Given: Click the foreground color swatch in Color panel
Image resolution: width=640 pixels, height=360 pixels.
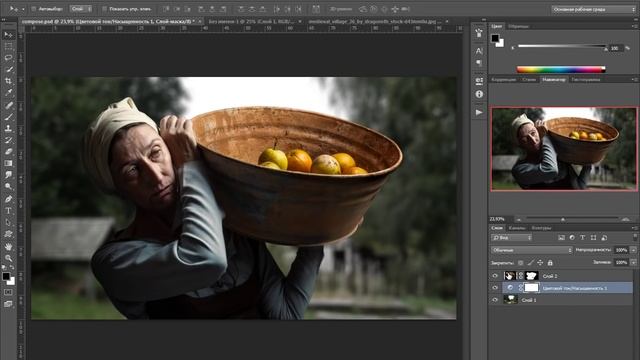Looking at the screenshot, I should pos(495,38).
